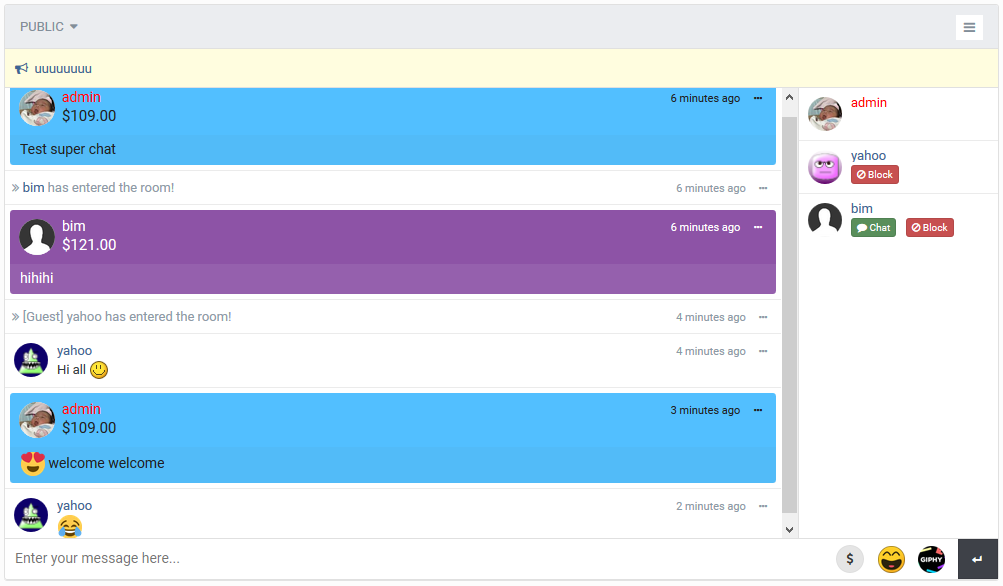
Task: Open the hamburger menu icon
Action: [x=969, y=27]
